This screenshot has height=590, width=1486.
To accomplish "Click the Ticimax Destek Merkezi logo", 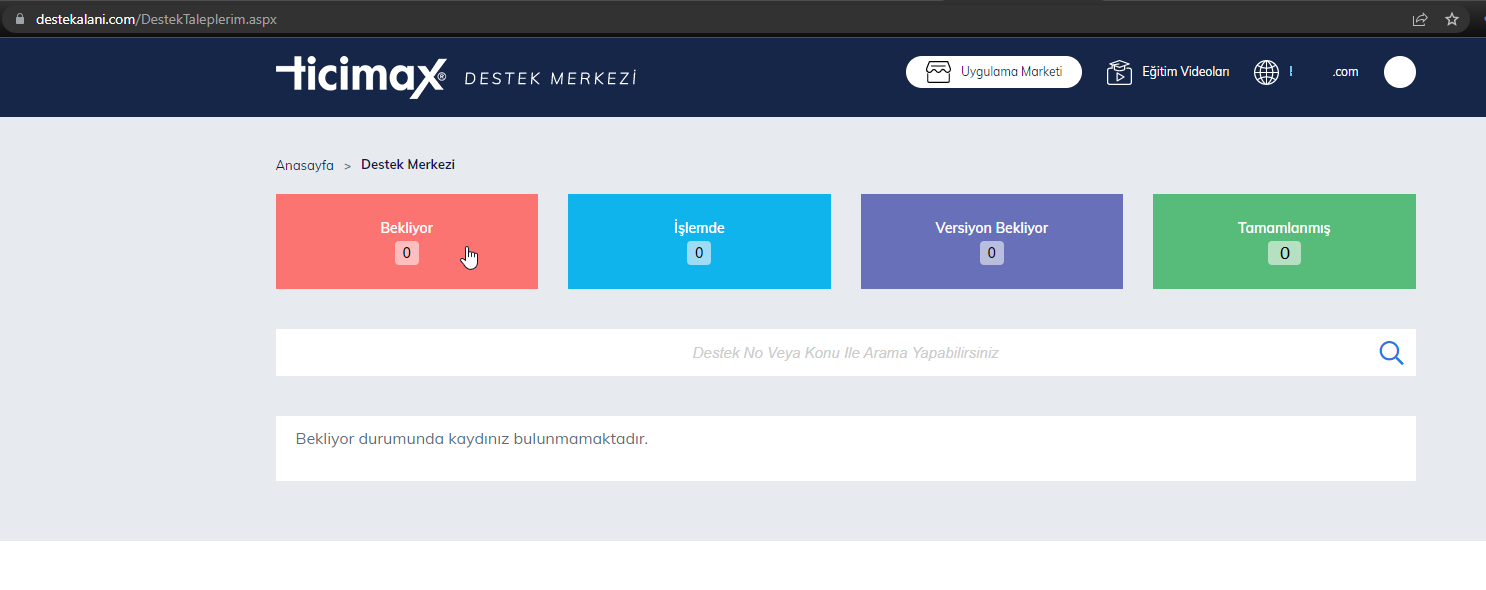I will pyautogui.click(x=456, y=77).
